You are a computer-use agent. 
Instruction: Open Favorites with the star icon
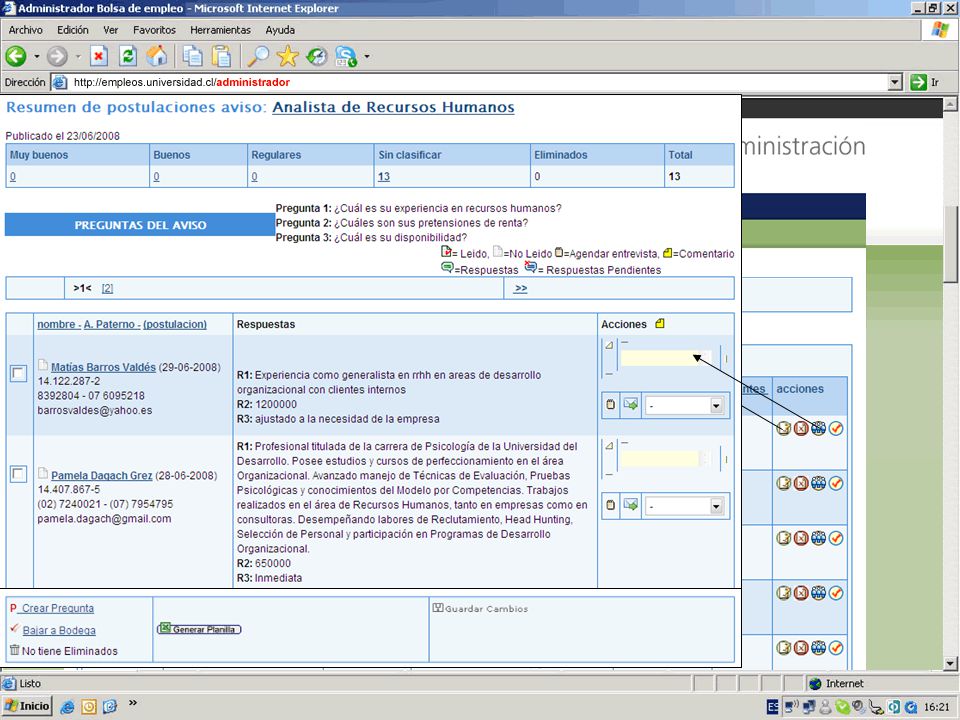pyautogui.click(x=287, y=56)
